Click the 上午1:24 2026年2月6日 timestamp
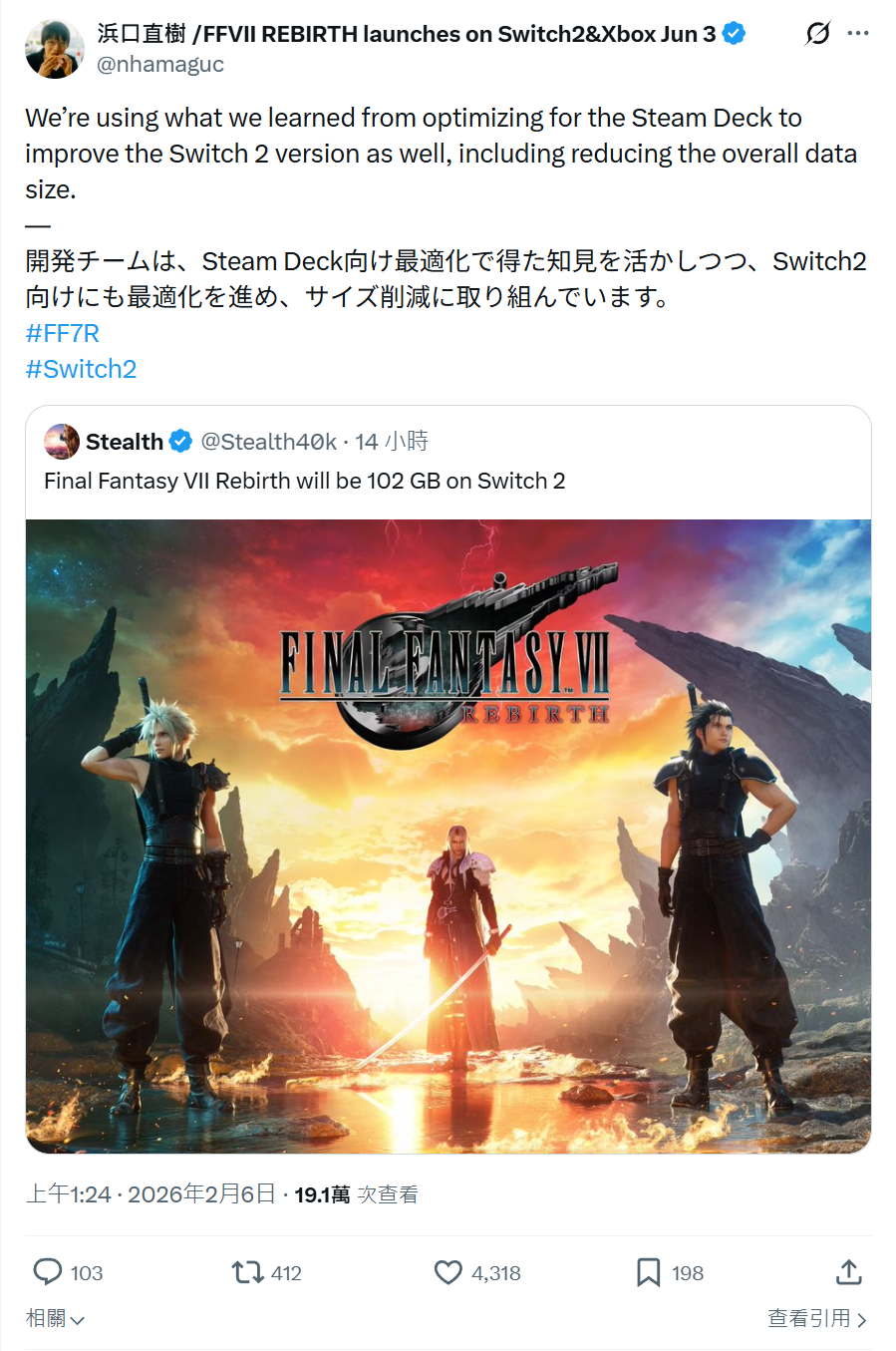This screenshot has height=1351, width=896. point(150,1193)
